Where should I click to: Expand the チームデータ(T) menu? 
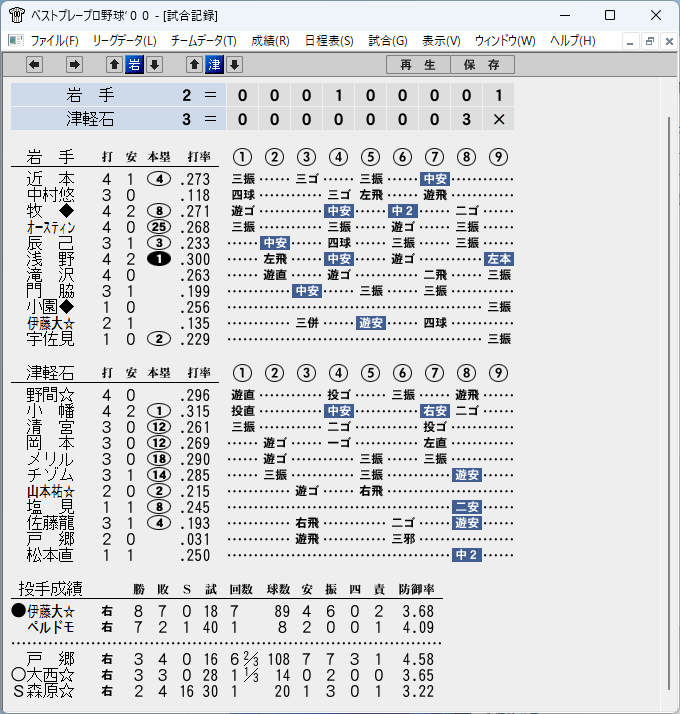pyautogui.click(x=204, y=41)
